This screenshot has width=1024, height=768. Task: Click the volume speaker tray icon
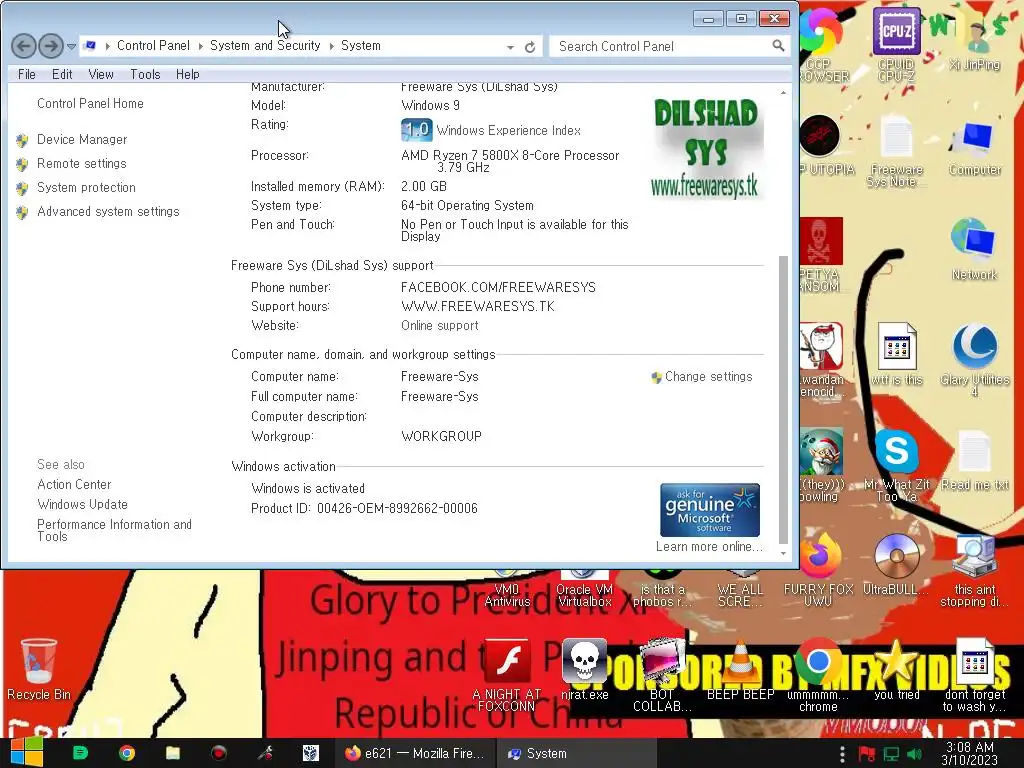pyautogui.click(x=914, y=754)
